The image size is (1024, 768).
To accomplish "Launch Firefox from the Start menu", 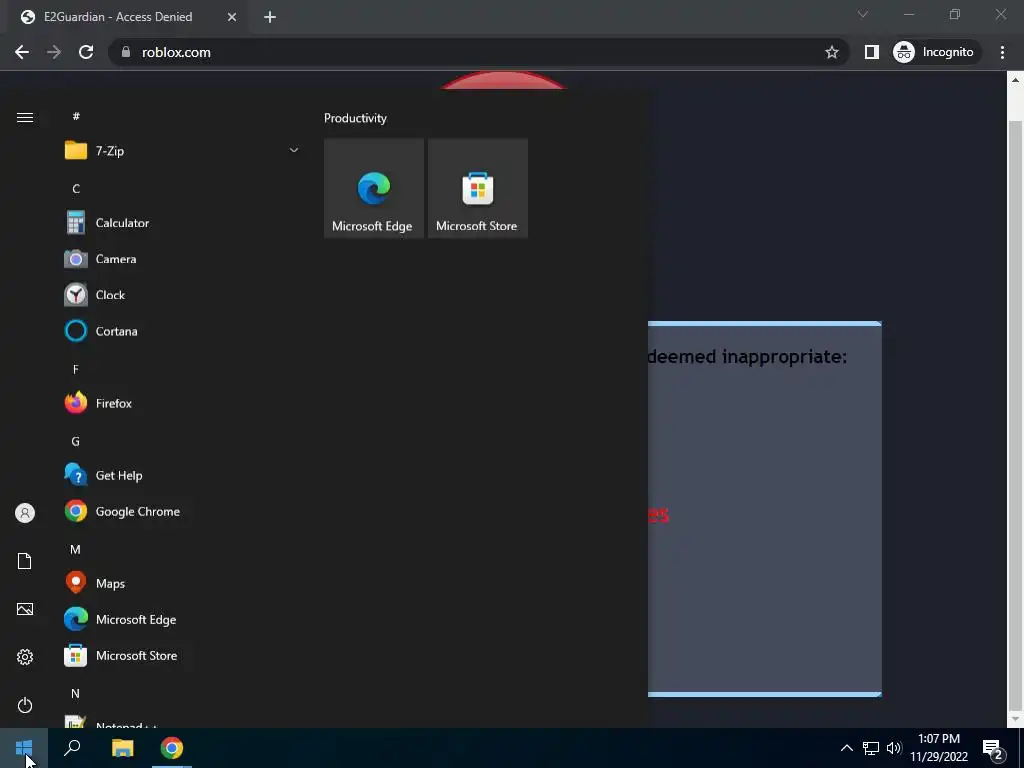I will point(182,404).
